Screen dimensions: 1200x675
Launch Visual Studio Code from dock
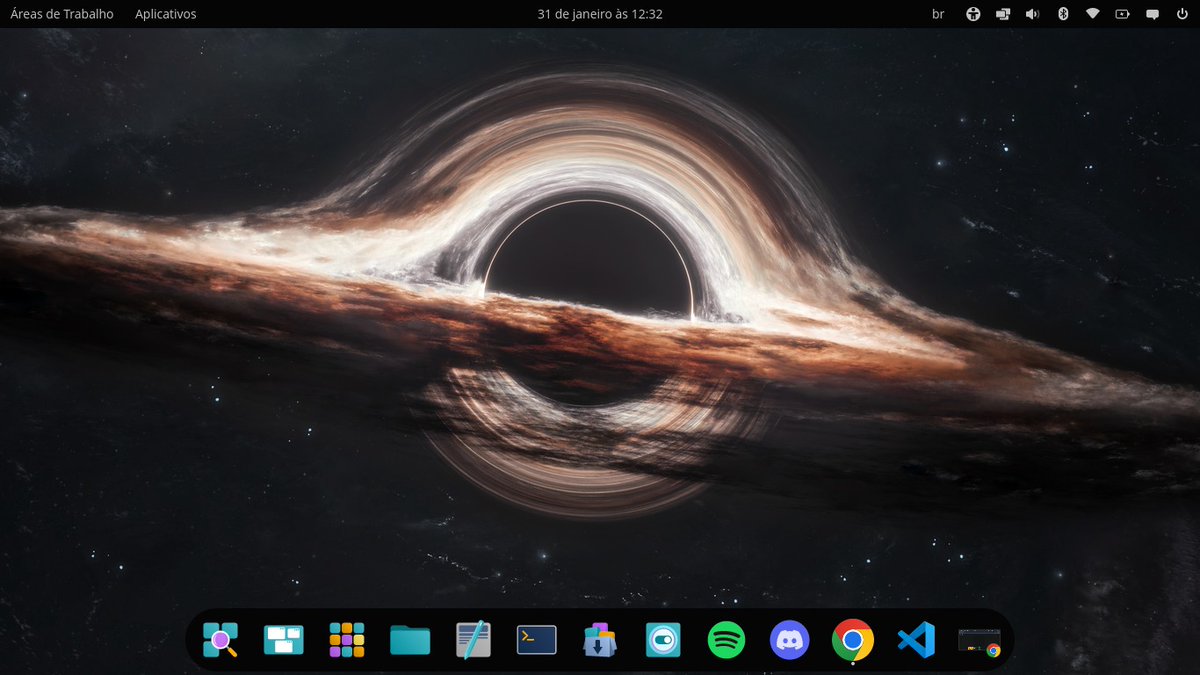point(916,639)
